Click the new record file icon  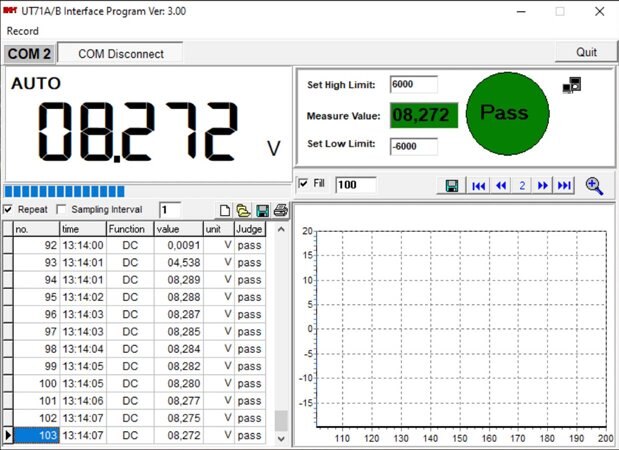225,210
